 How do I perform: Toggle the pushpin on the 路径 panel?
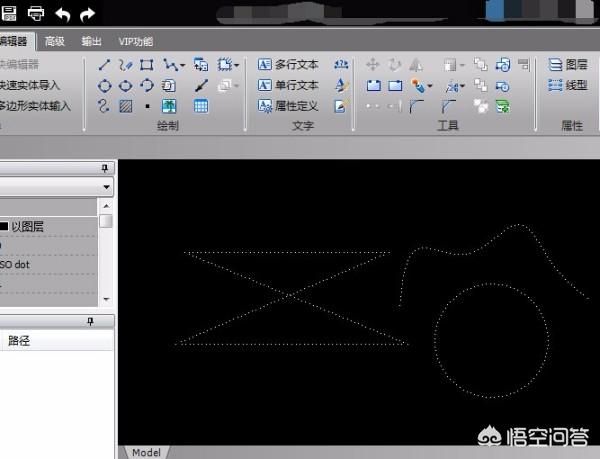point(90,321)
